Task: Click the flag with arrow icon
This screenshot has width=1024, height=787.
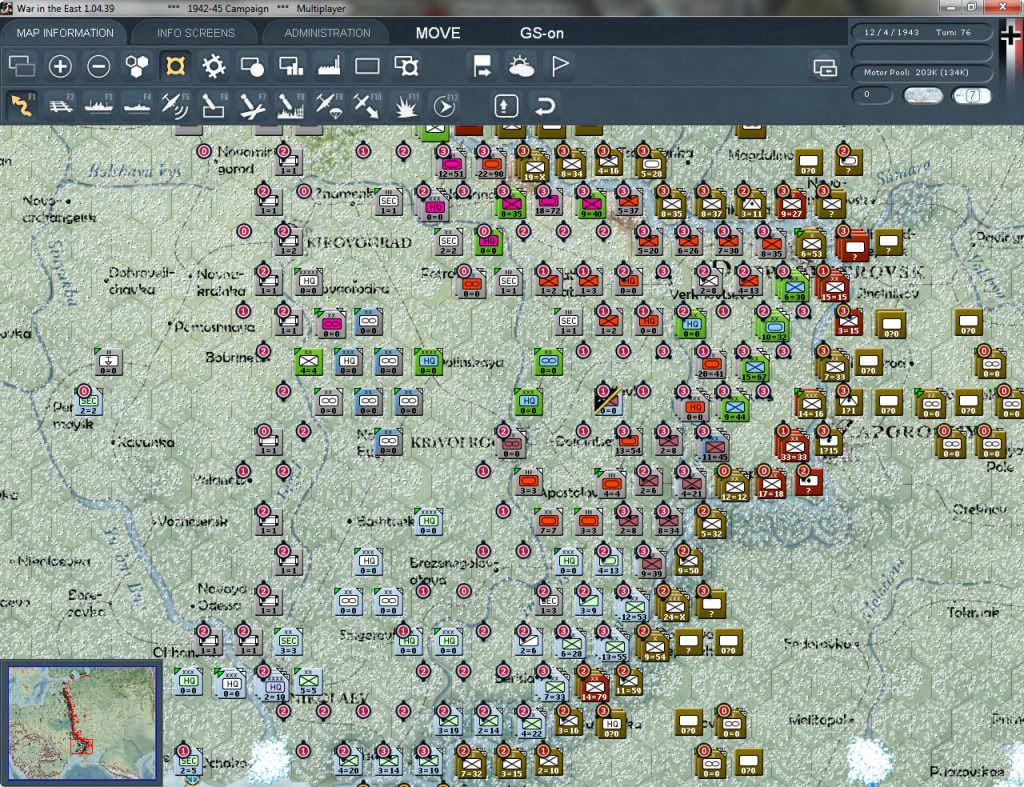Action: pyautogui.click(x=483, y=66)
